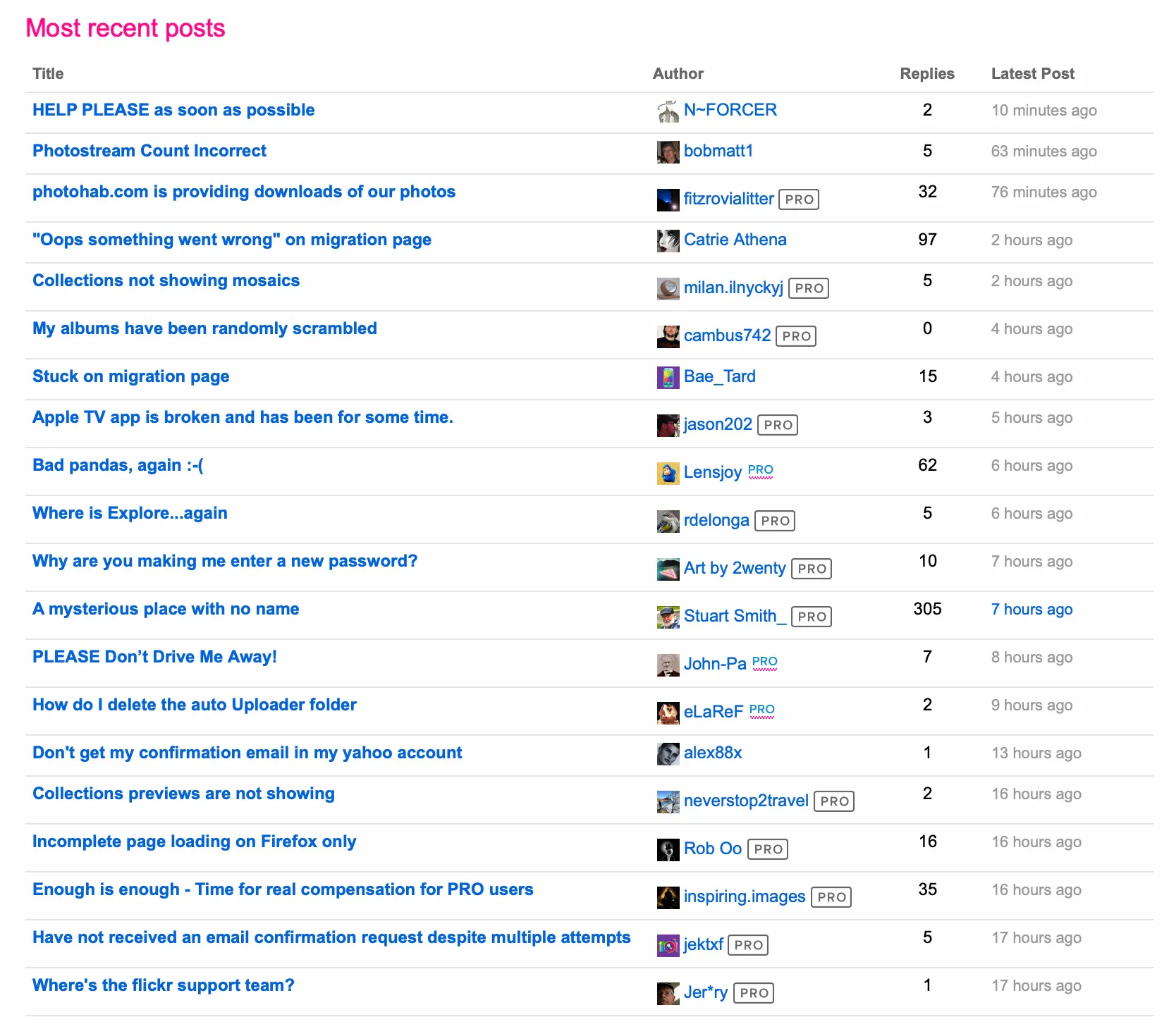
Task: Click the PRO badge beside Rob Oo
Action: (x=768, y=849)
